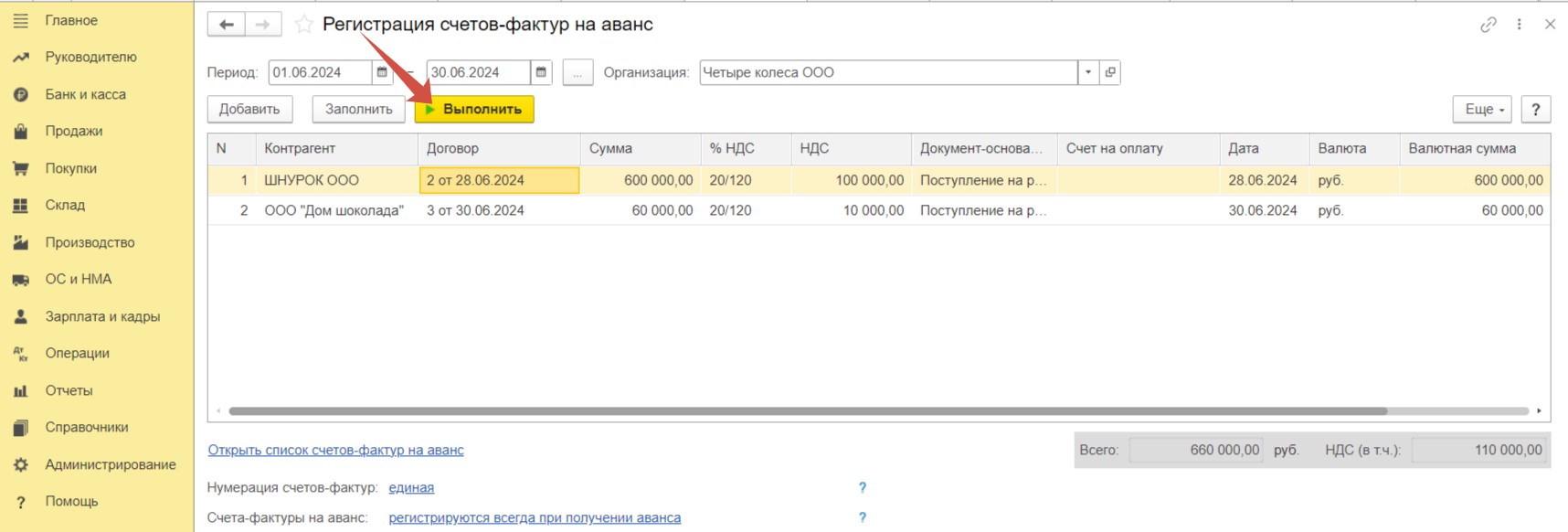
Task: Close the Регистрация счетов-фактур form
Action: point(1550,25)
